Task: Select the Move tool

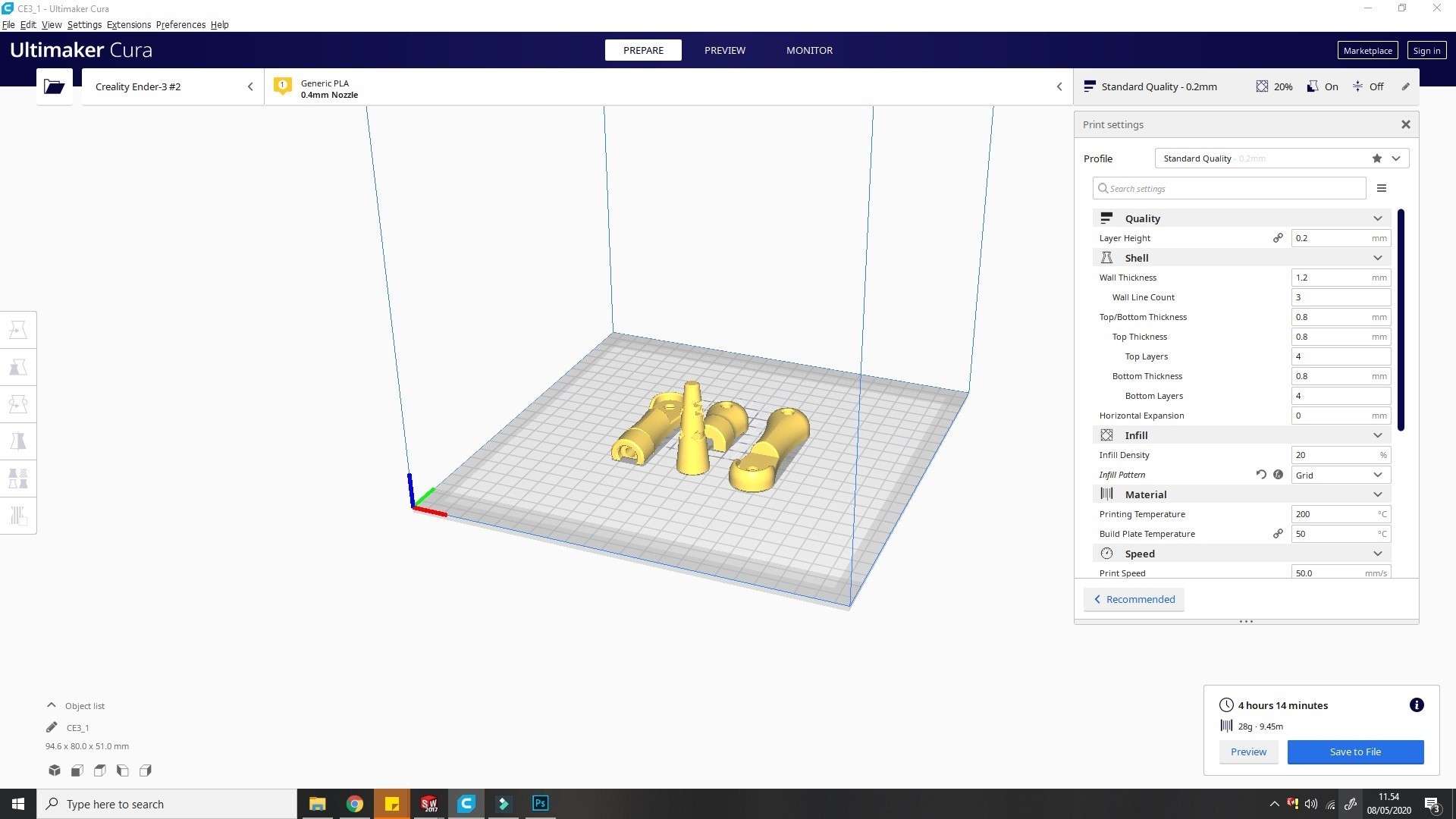Action: (x=18, y=329)
